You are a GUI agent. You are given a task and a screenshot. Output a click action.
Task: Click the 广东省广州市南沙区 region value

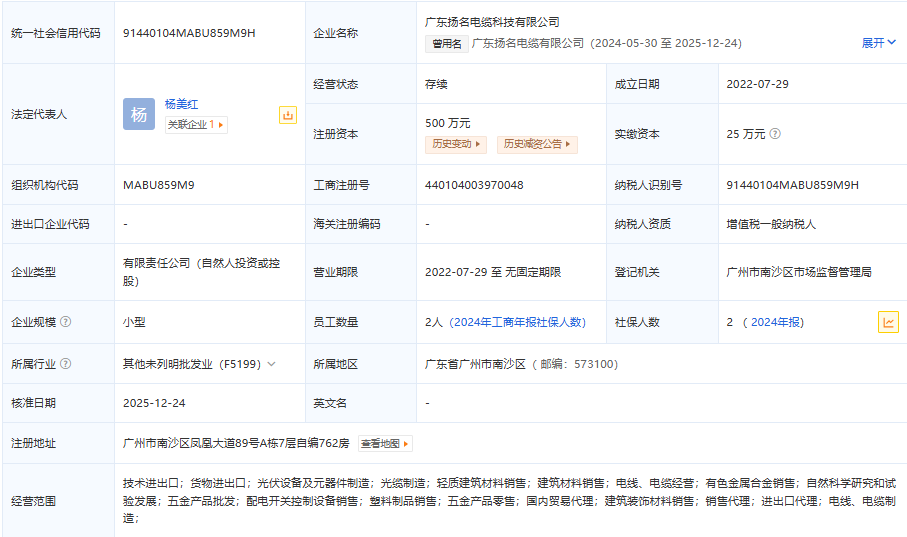tap(475, 364)
